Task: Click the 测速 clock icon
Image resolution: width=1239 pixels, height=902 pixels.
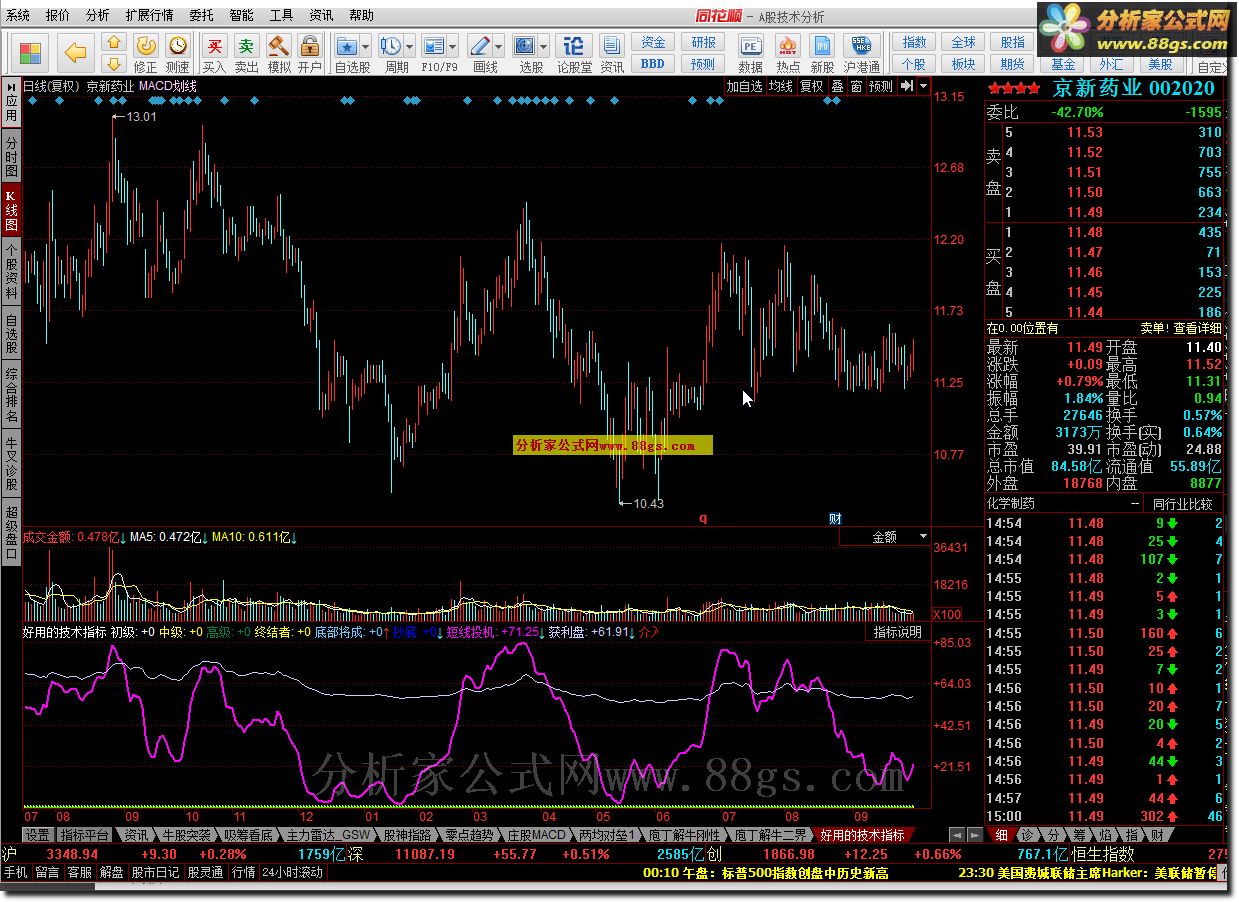Action: [x=177, y=46]
